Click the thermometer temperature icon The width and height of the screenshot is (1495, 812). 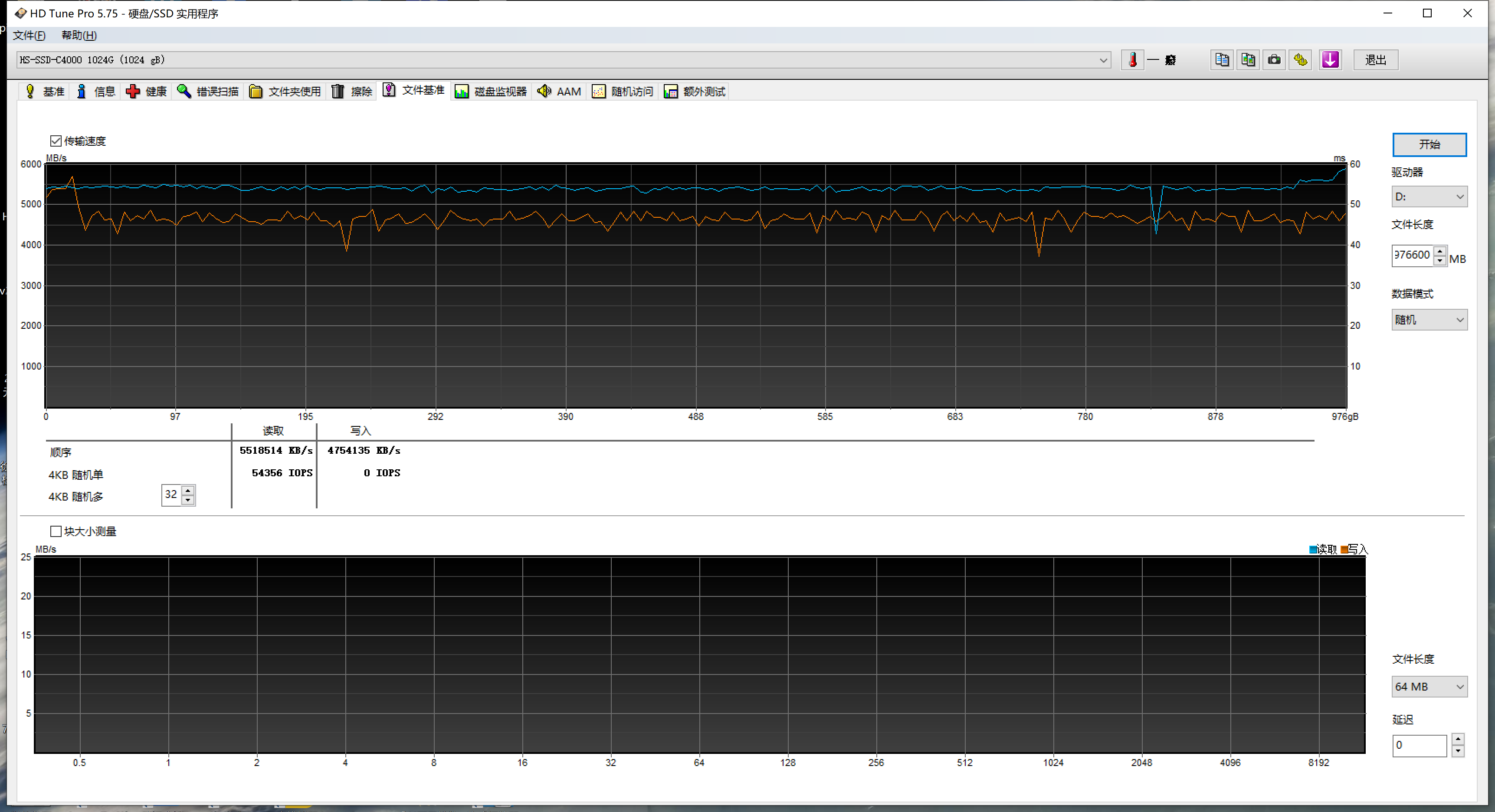(1132, 60)
